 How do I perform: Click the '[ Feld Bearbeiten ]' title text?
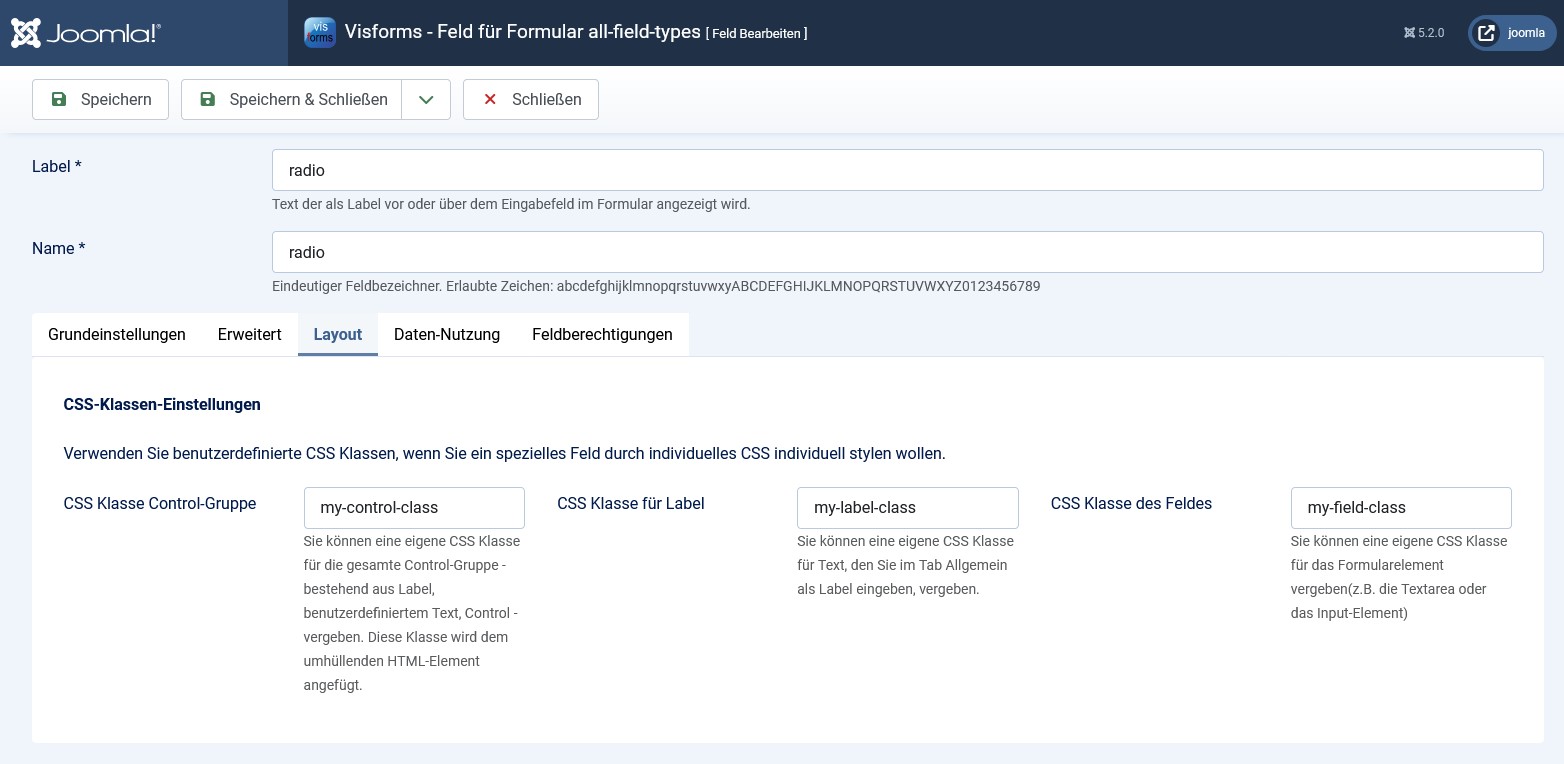[756, 33]
